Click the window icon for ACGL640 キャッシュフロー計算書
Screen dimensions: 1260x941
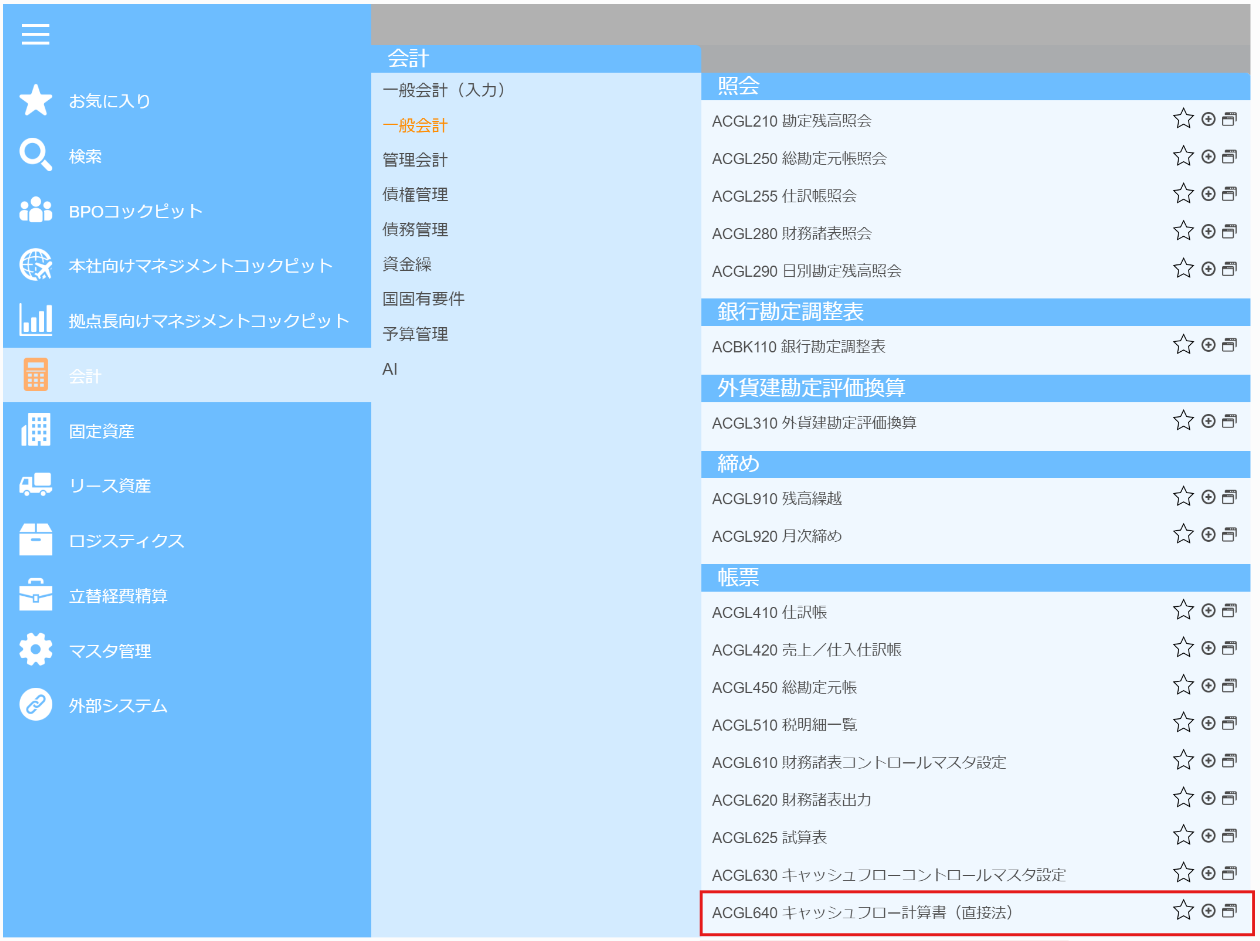pos(1229,911)
